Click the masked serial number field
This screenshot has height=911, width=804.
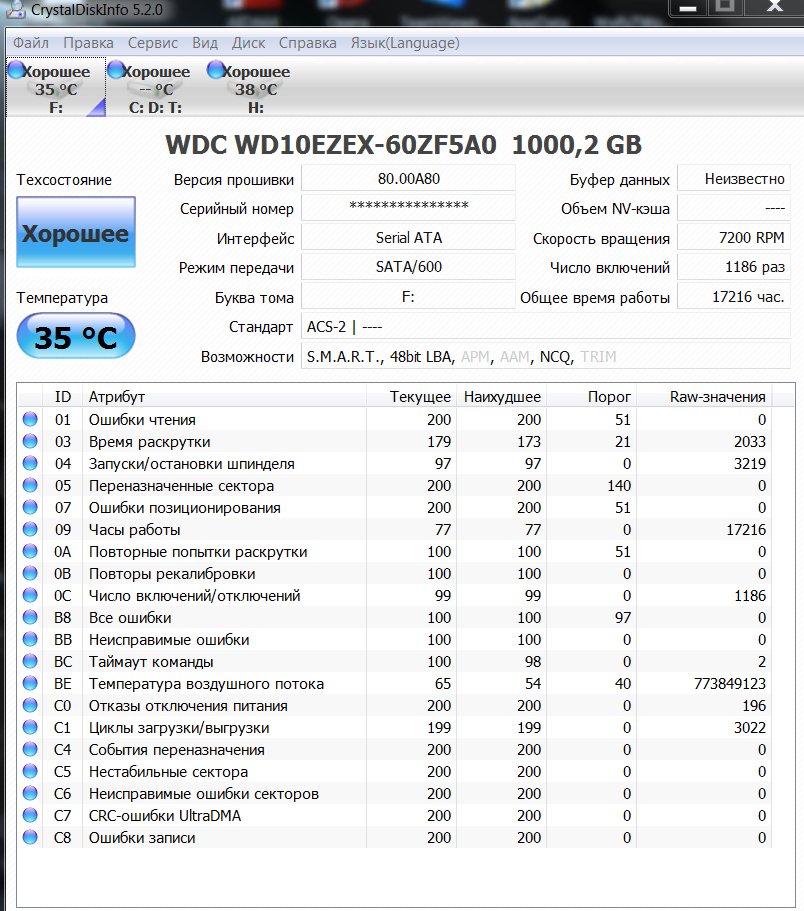[408, 207]
